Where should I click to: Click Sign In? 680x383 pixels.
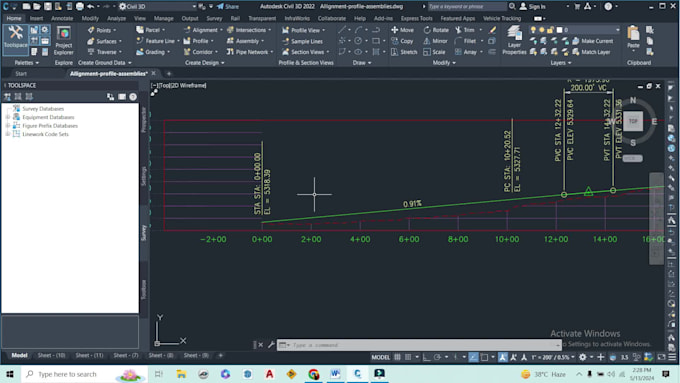pos(533,7)
